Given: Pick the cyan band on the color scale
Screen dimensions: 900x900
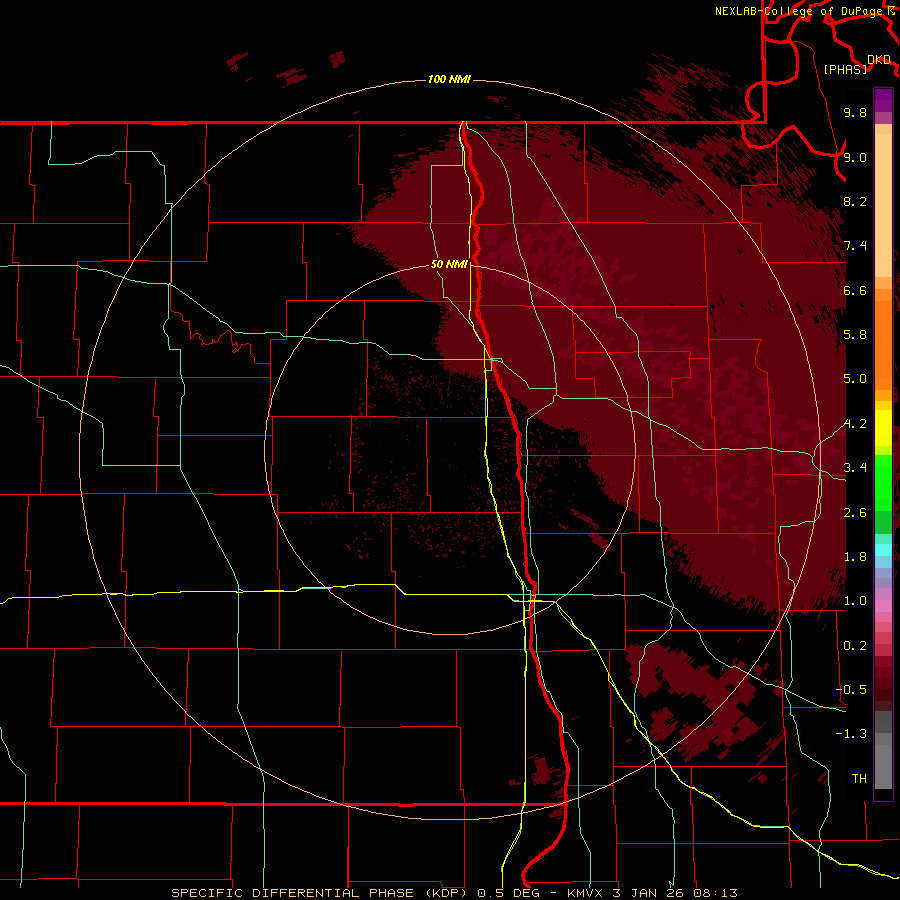Looking at the screenshot, I should [883, 550].
